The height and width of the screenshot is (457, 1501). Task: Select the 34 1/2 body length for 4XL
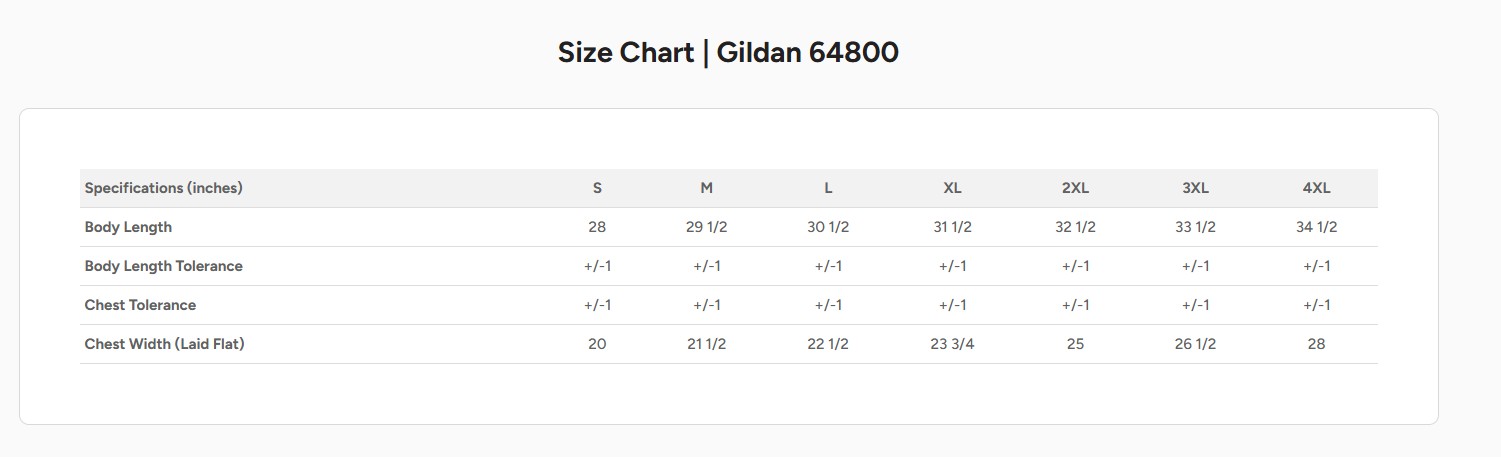1316,227
